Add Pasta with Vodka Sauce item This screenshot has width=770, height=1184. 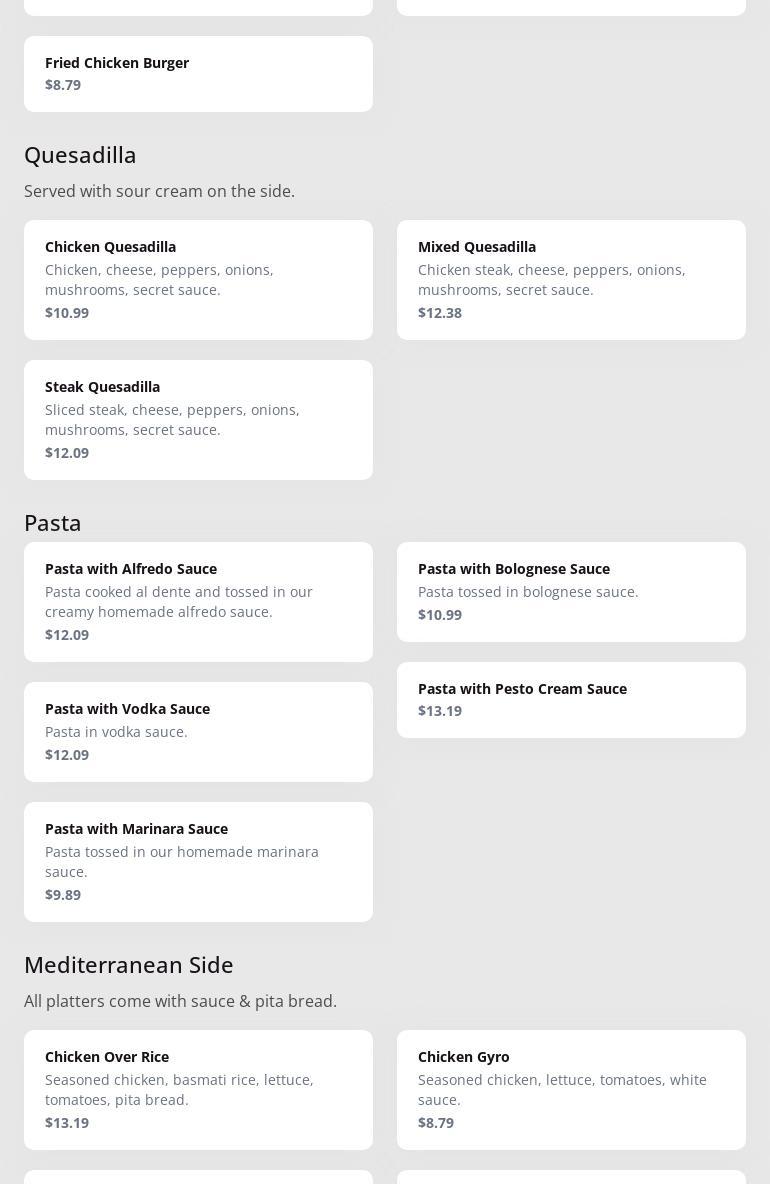tap(198, 732)
